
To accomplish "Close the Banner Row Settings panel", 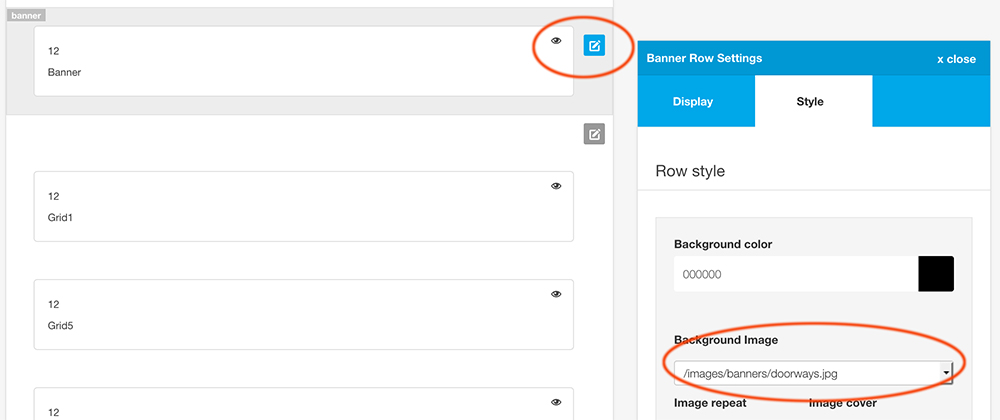I will click(x=956, y=59).
